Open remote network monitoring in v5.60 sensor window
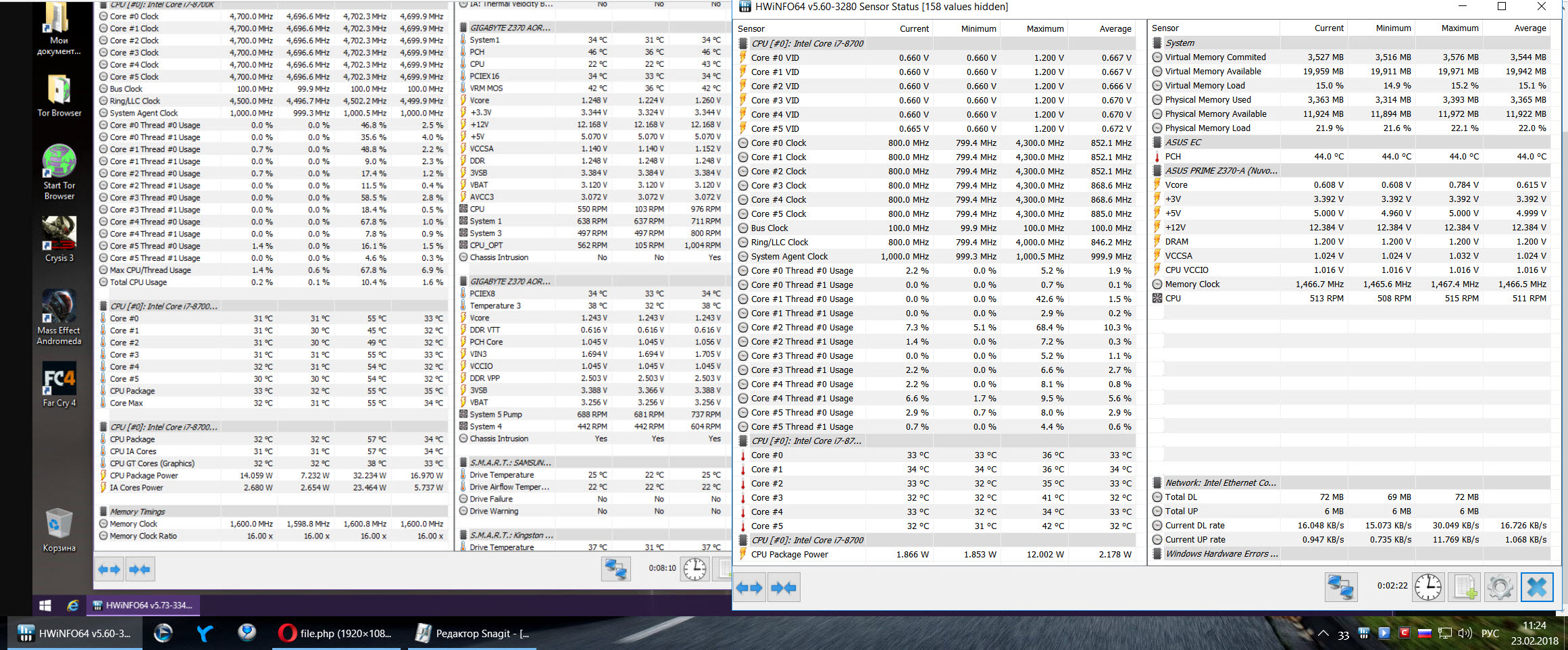 pos(1340,586)
